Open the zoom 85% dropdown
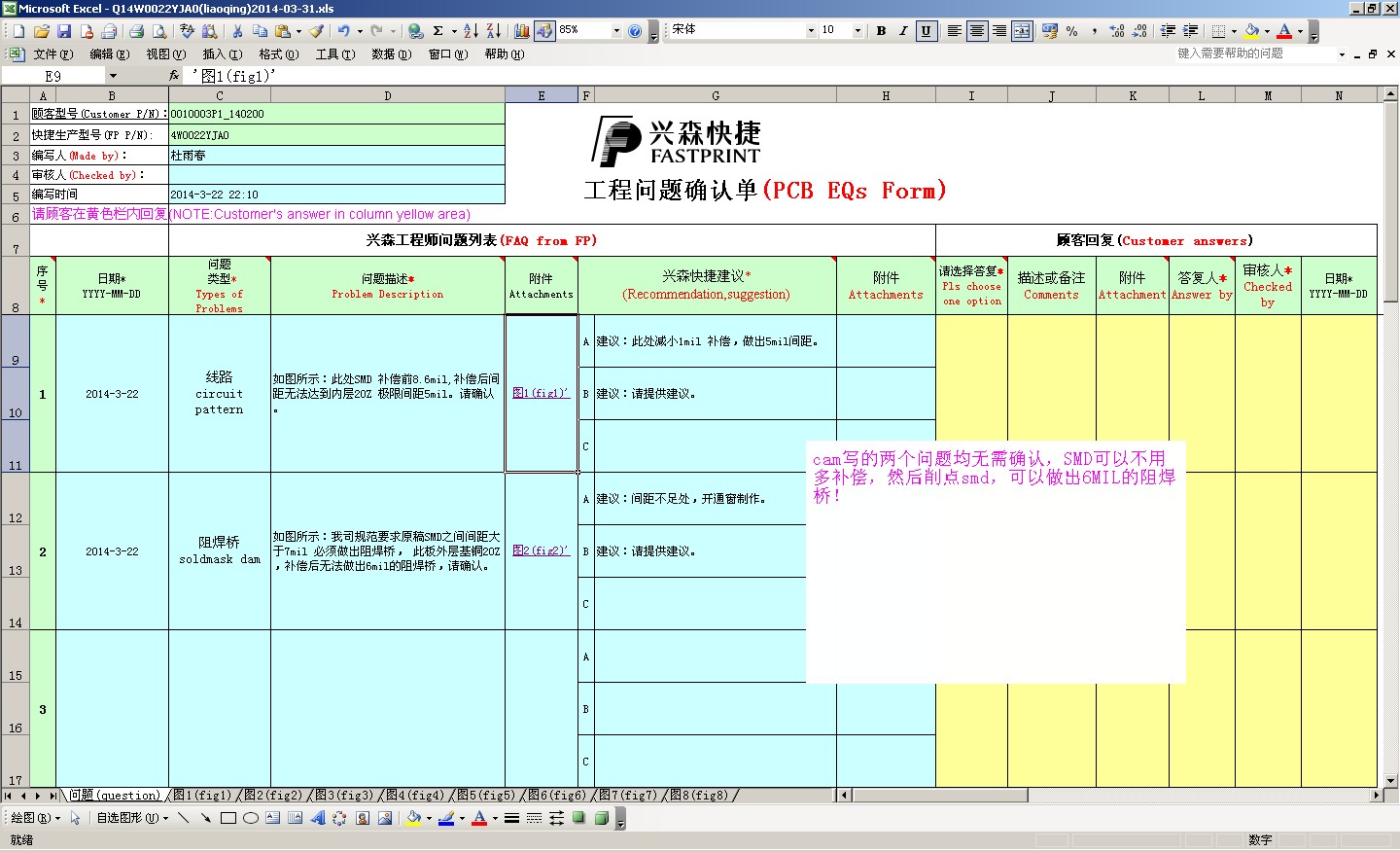The width and height of the screenshot is (1400, 852). click(616, 31)
